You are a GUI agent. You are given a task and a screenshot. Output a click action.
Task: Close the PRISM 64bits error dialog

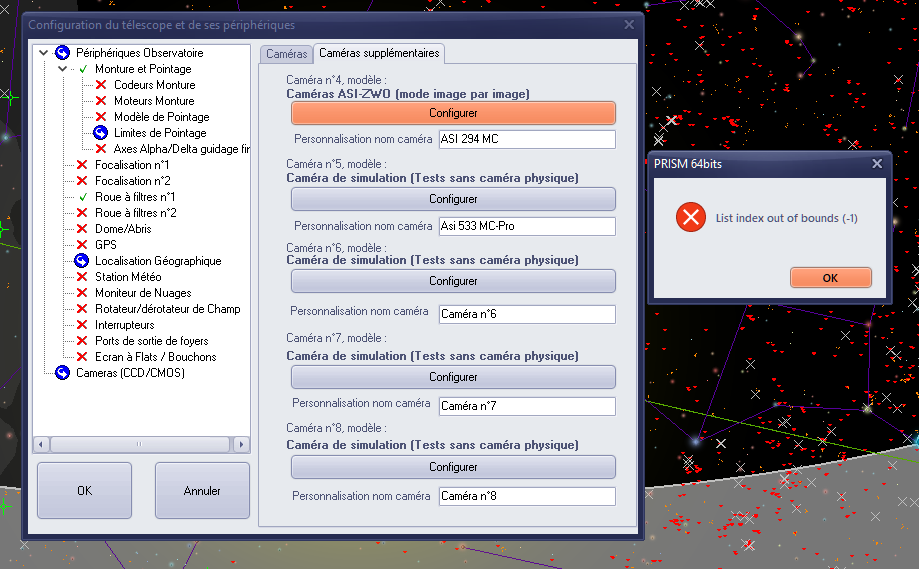pyautogui.click(x=877, y=164)
